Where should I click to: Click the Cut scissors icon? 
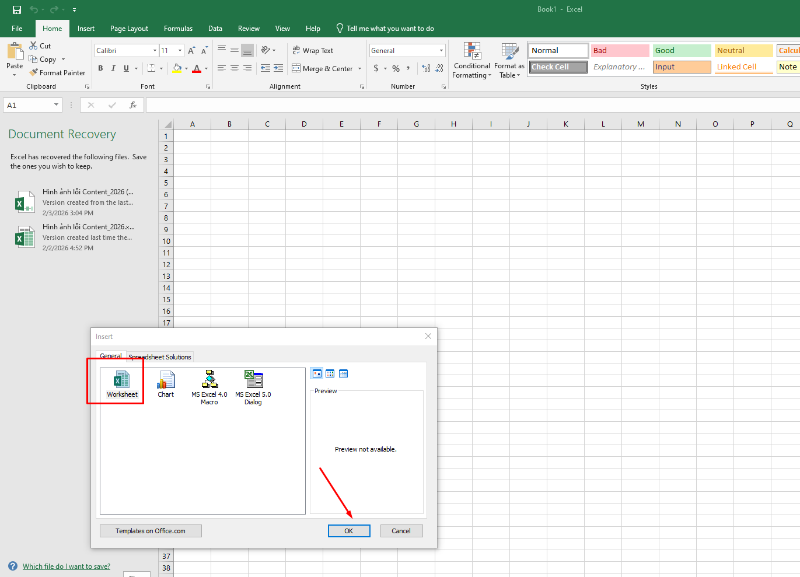[34, 45]
